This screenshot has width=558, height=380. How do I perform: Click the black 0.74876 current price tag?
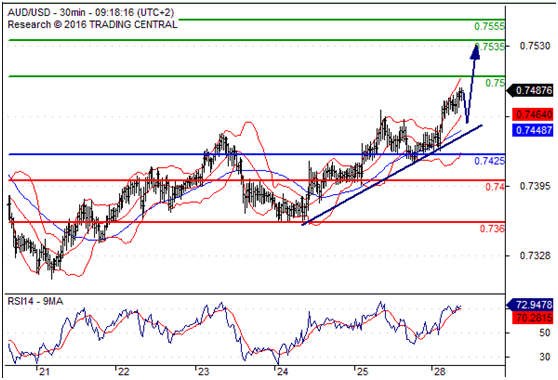click(530, 90)
